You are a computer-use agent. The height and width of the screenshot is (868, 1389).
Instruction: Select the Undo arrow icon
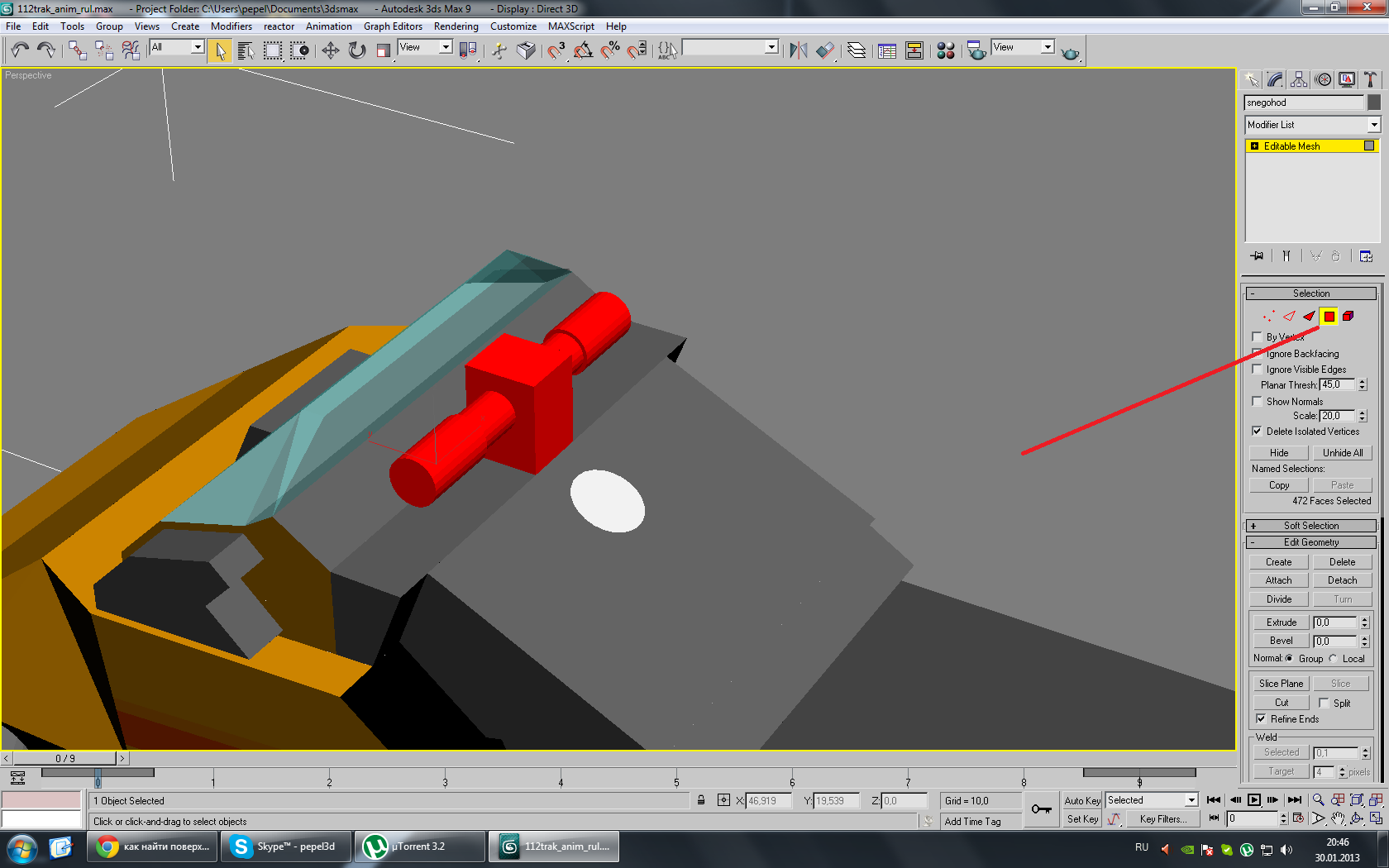20,50
